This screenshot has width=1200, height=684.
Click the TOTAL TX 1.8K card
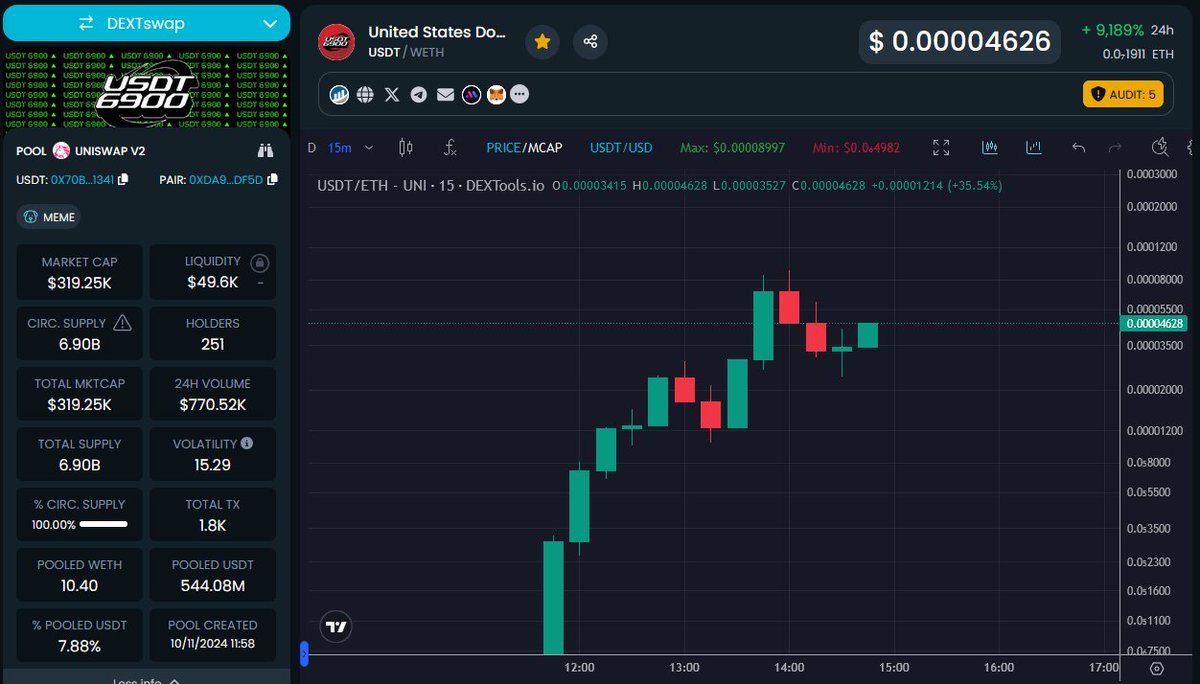[x=212, y=514]
